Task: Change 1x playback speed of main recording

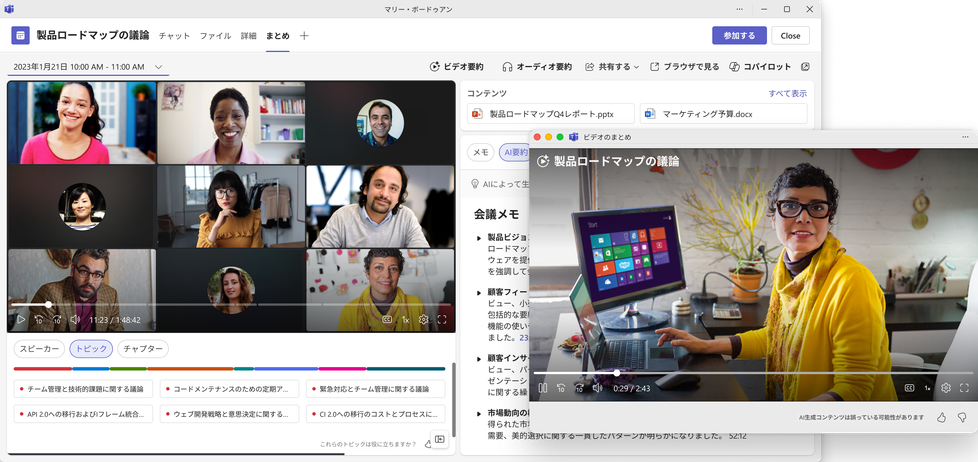Action: pyautogui.click(x=405, y=320)
